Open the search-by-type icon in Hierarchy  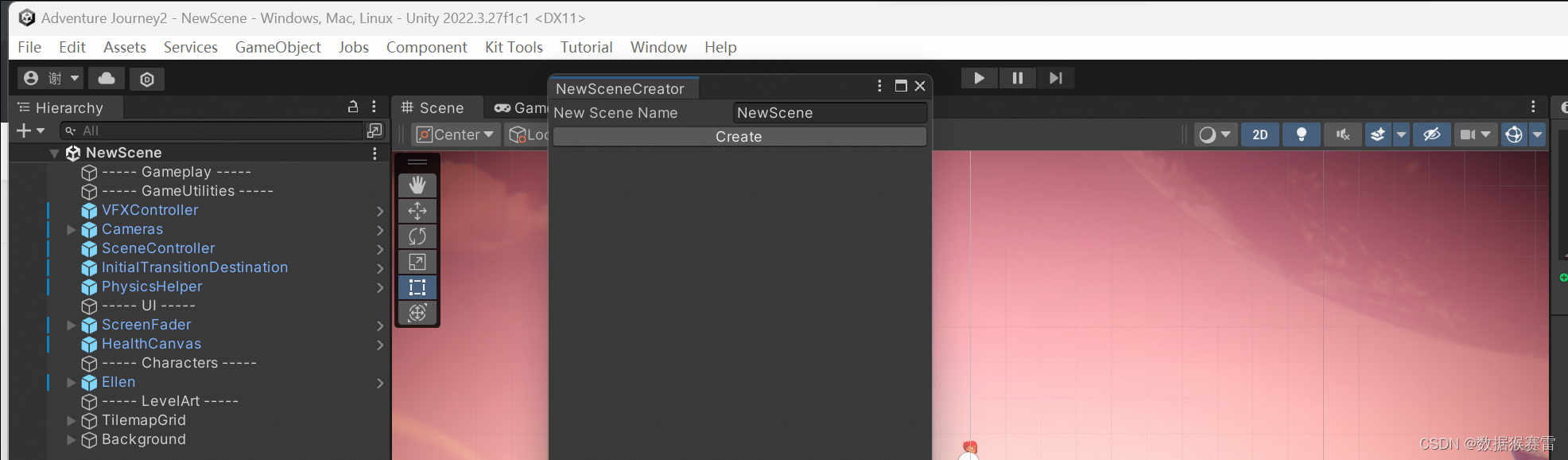point(375,131)
